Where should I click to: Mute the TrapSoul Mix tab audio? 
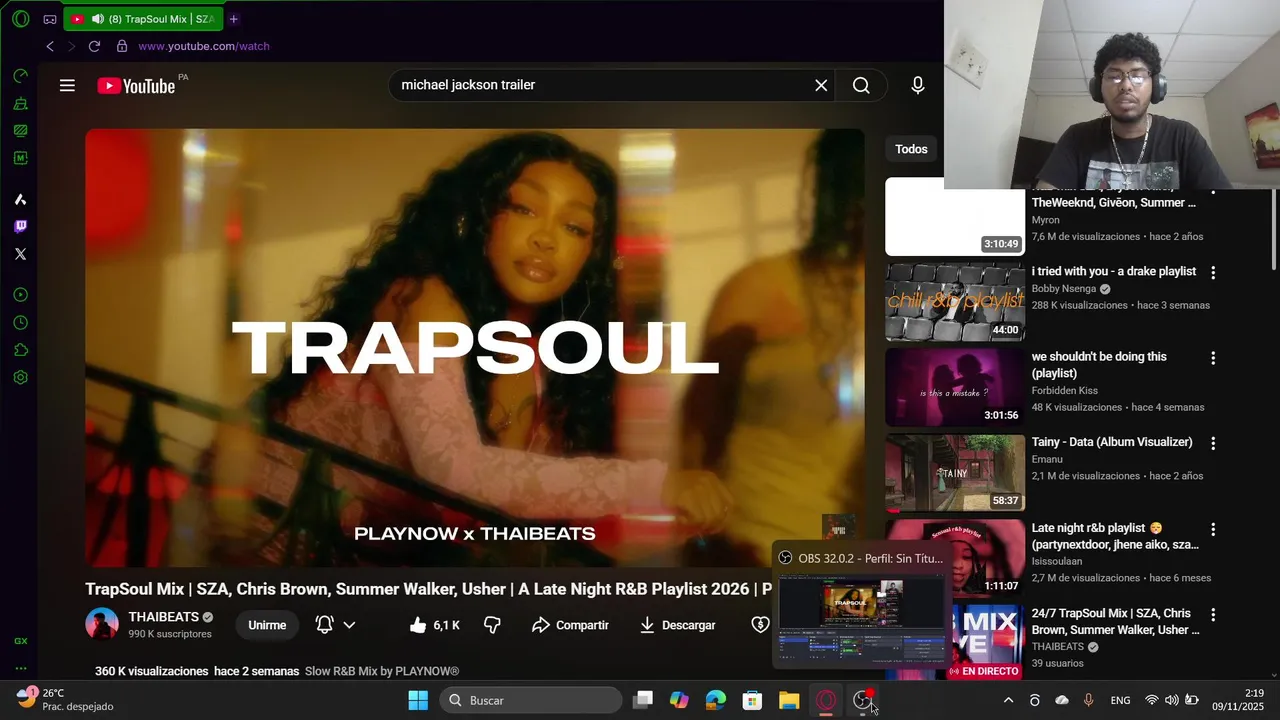coord(97,19)
